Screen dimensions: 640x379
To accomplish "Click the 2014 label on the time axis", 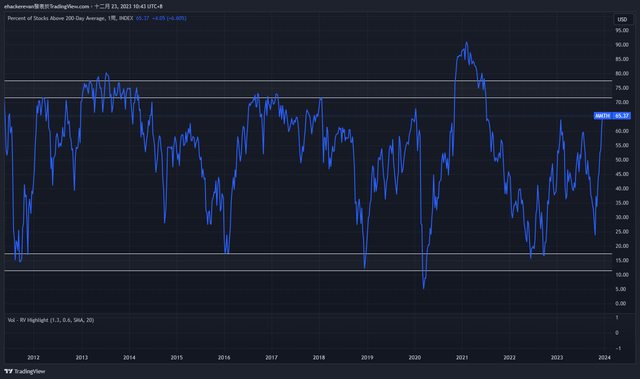I will click(129, 357).
